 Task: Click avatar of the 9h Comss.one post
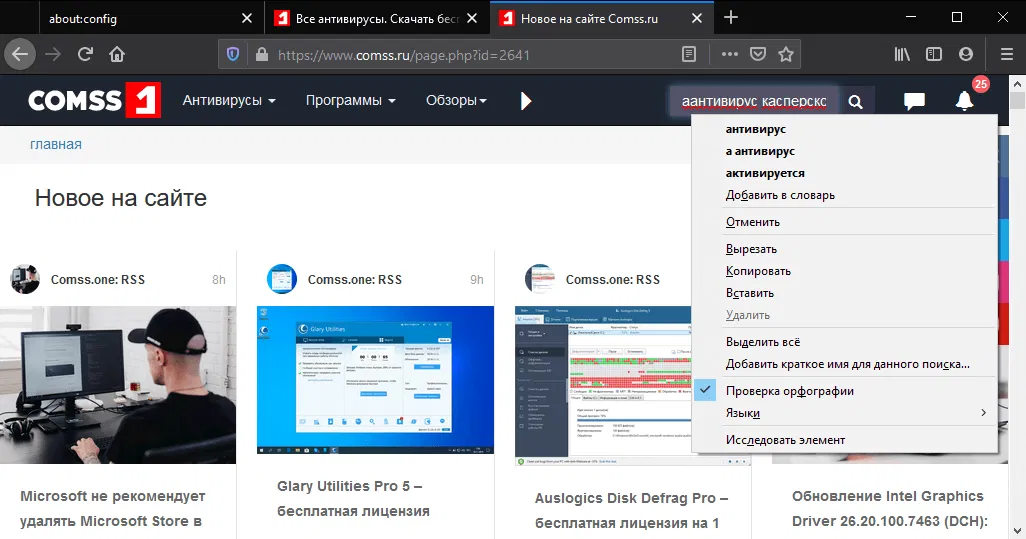point(282,279)
